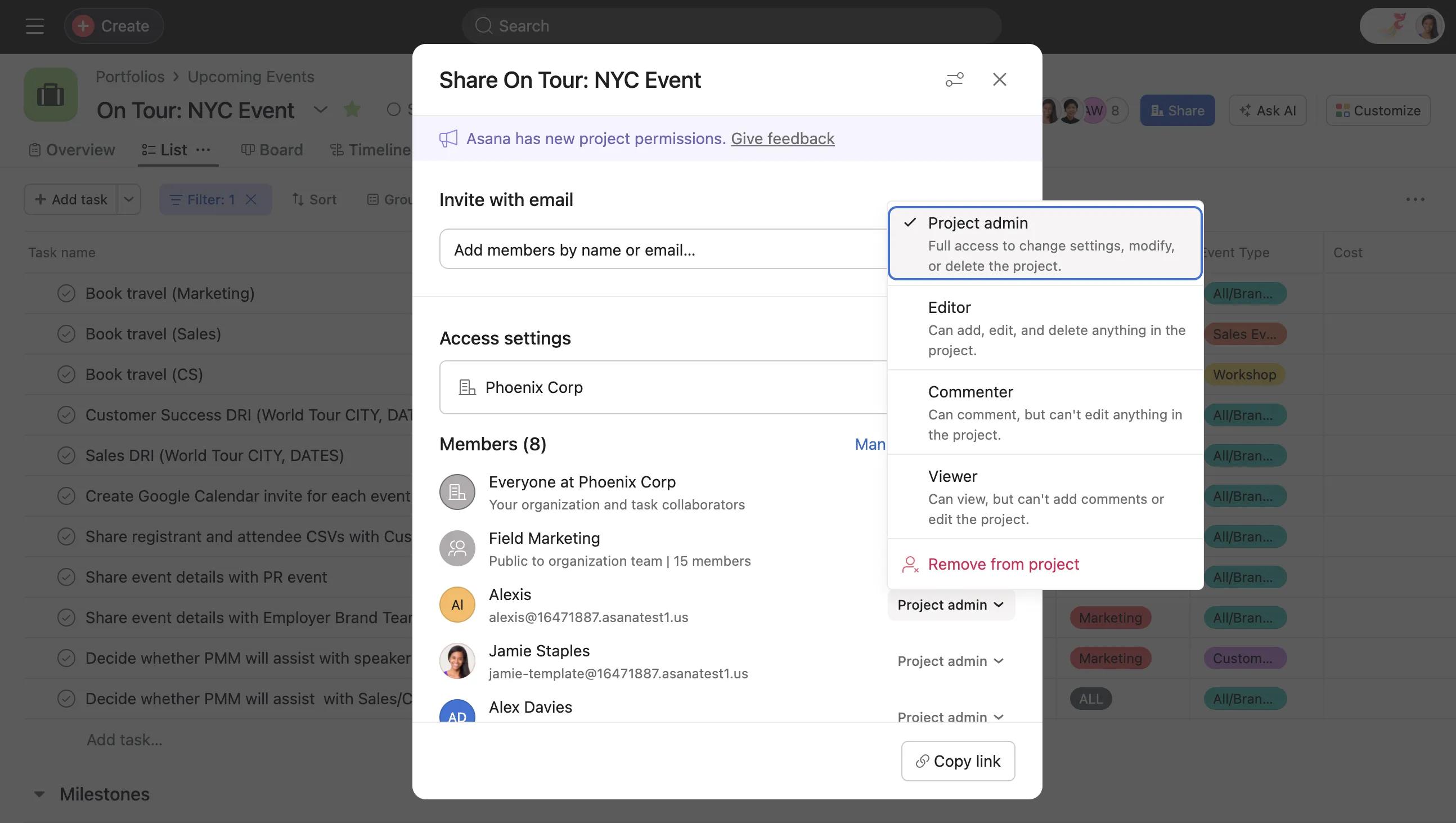Screen dimensions: 1456x823
Task: Check off Share event details with PR event
Action: point(66,576)
